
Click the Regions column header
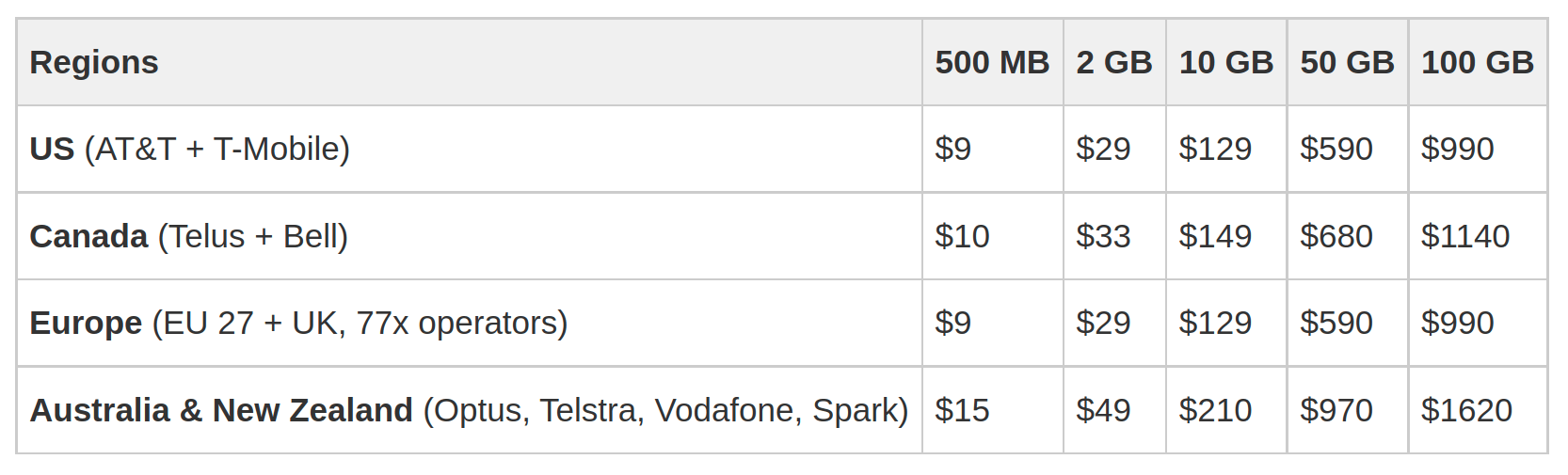(94, 63)
